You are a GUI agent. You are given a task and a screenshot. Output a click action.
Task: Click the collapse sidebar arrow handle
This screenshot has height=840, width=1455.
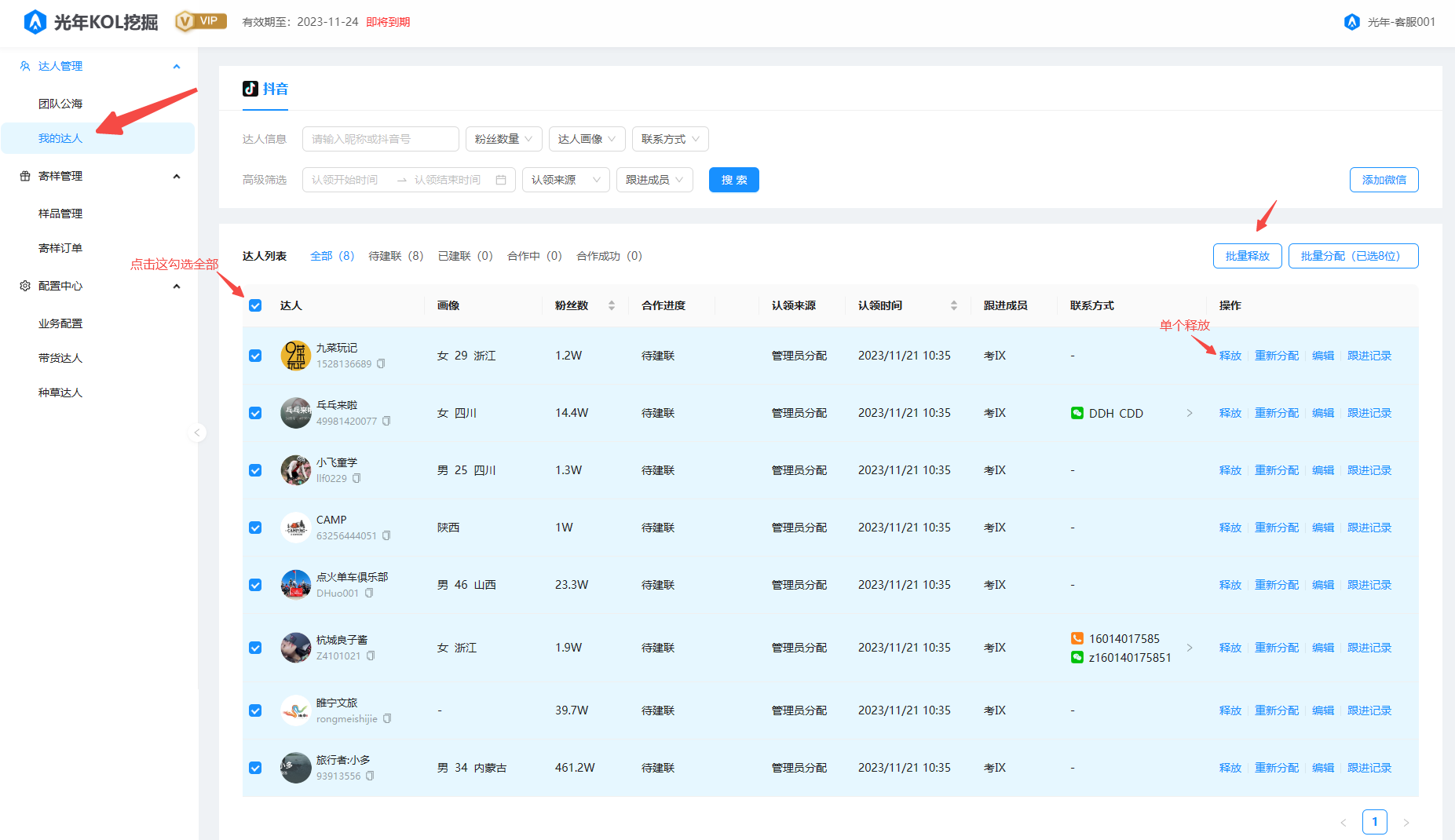tap(198, 433)
